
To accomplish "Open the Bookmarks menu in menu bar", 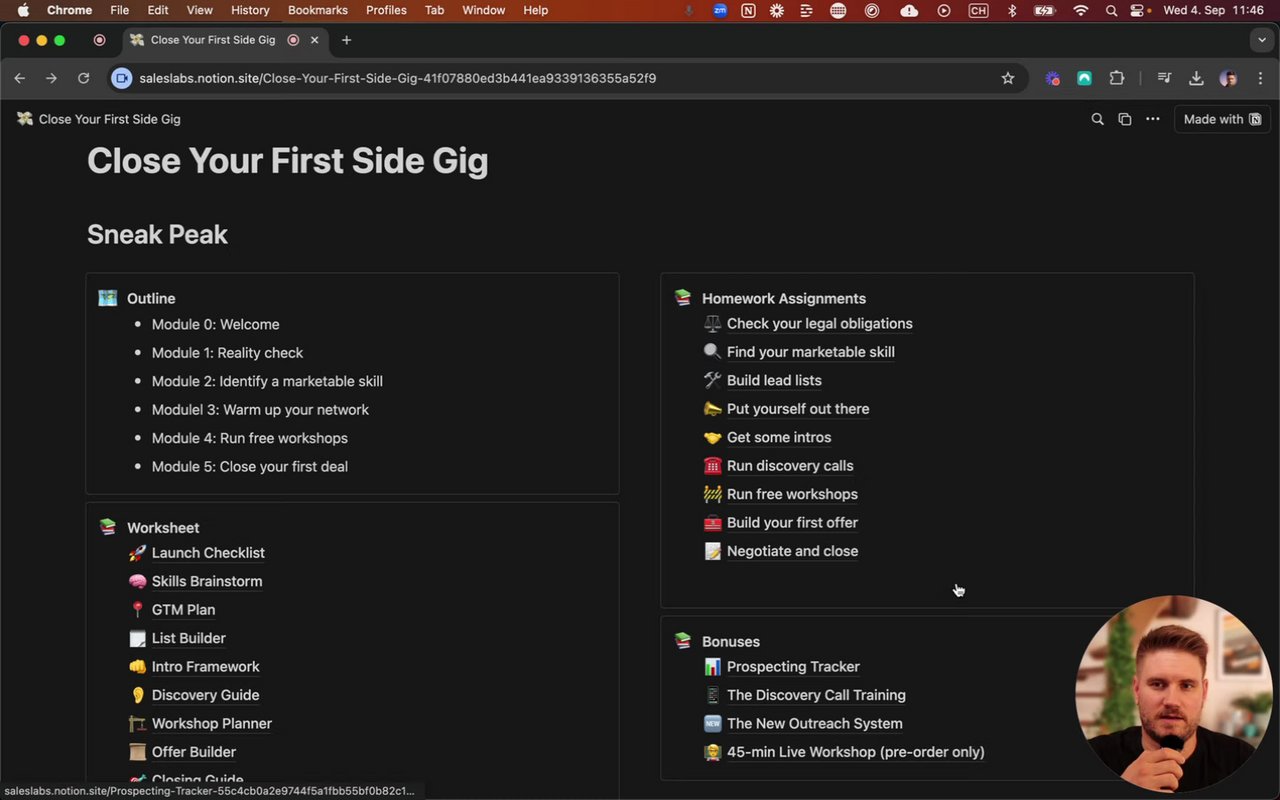I will pyautogui.click(x=317, y=10).
